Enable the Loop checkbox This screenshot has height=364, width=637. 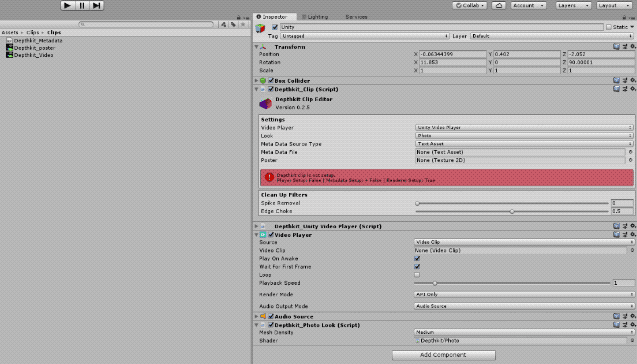point(417,275)
